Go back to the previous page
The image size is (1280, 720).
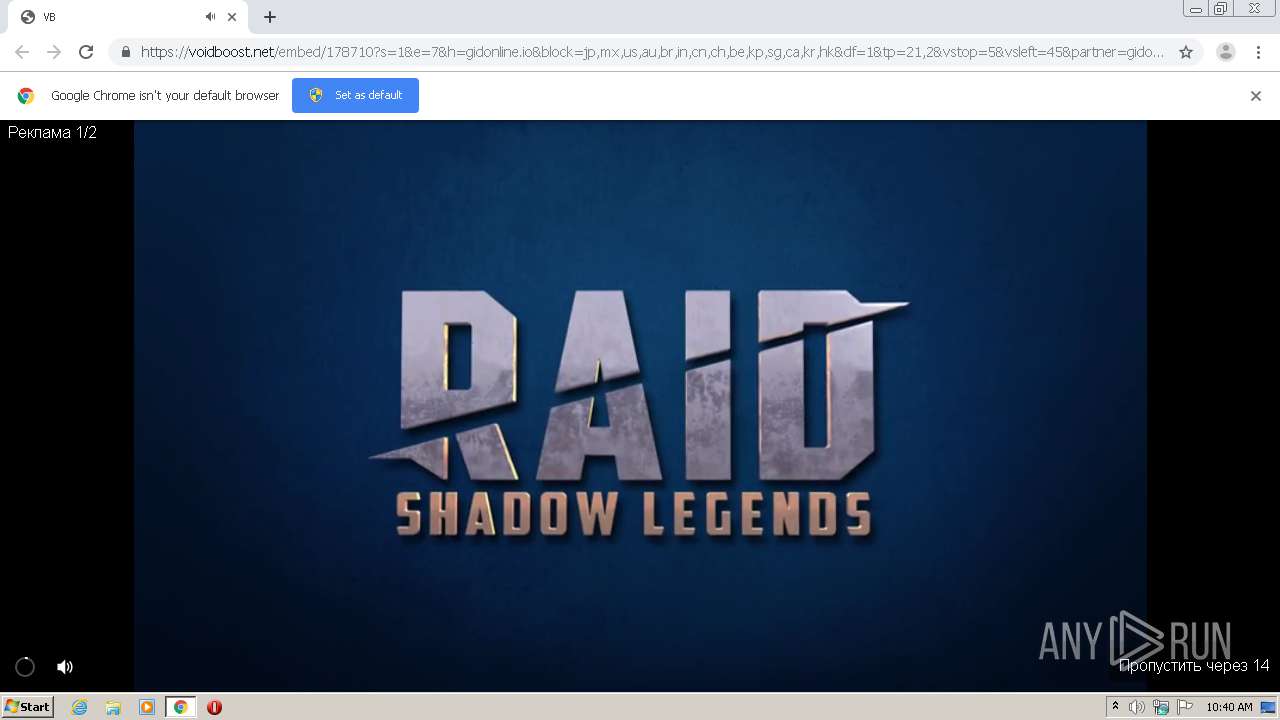coord(22,52)
